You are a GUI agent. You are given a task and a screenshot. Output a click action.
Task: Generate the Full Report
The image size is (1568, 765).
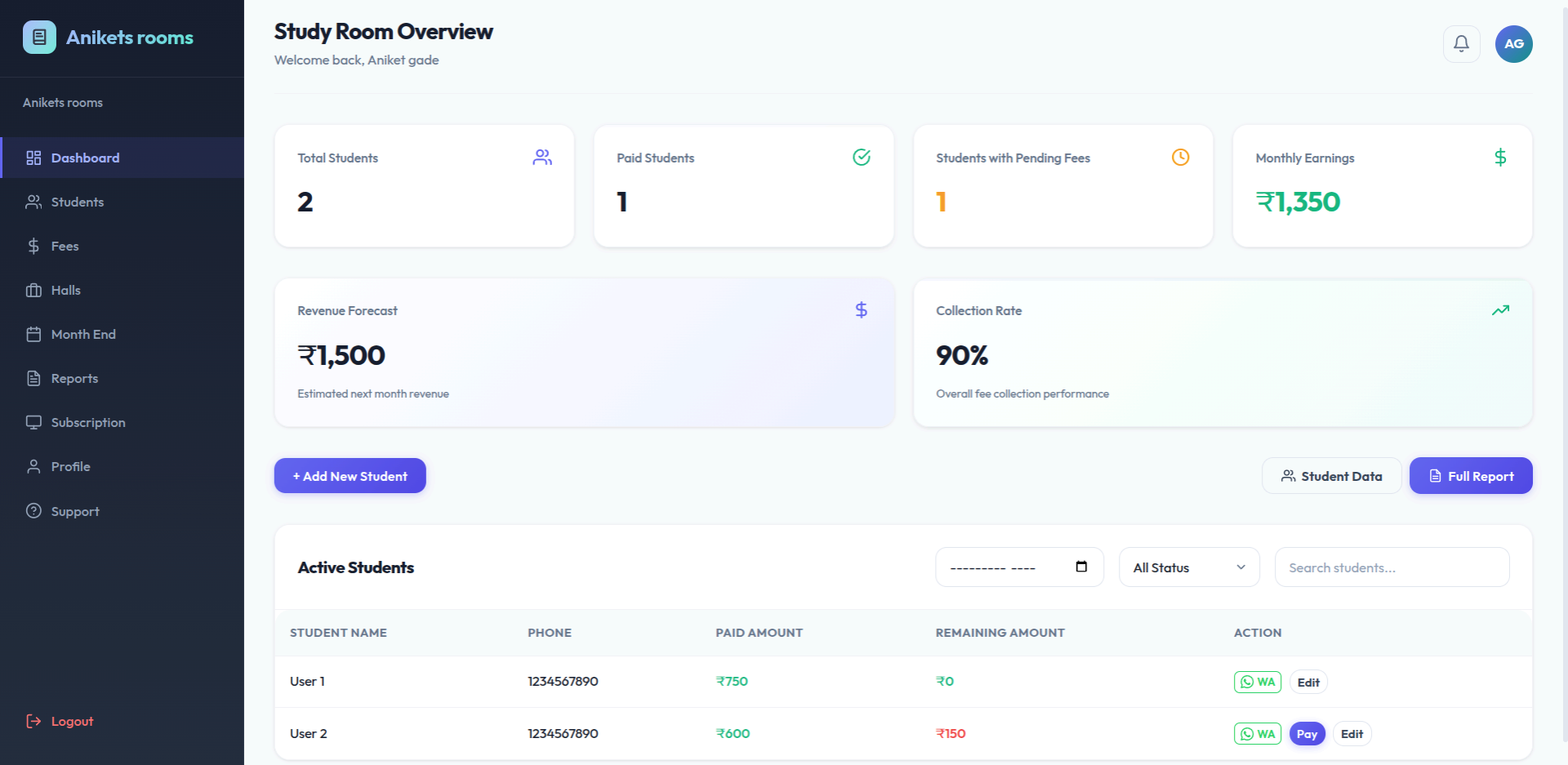pos(1471,476)
